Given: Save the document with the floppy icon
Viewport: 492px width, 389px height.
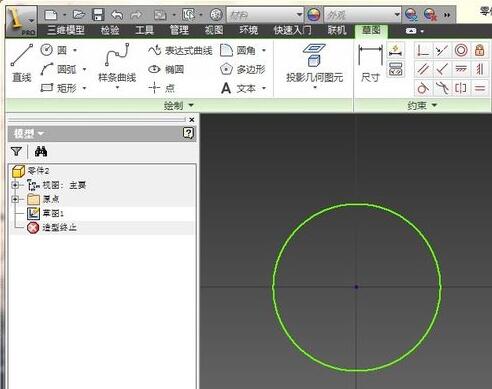Looking at the screenshot, I should coord(98,15).
